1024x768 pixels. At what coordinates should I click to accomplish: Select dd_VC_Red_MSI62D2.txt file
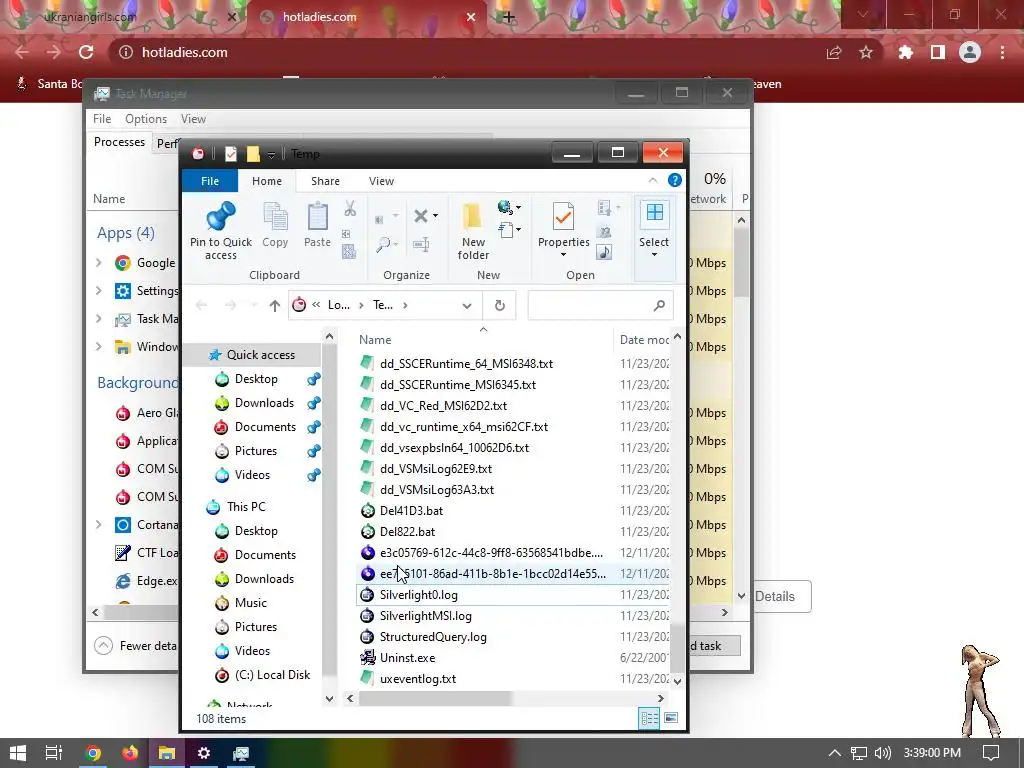[x=443, y=406]
